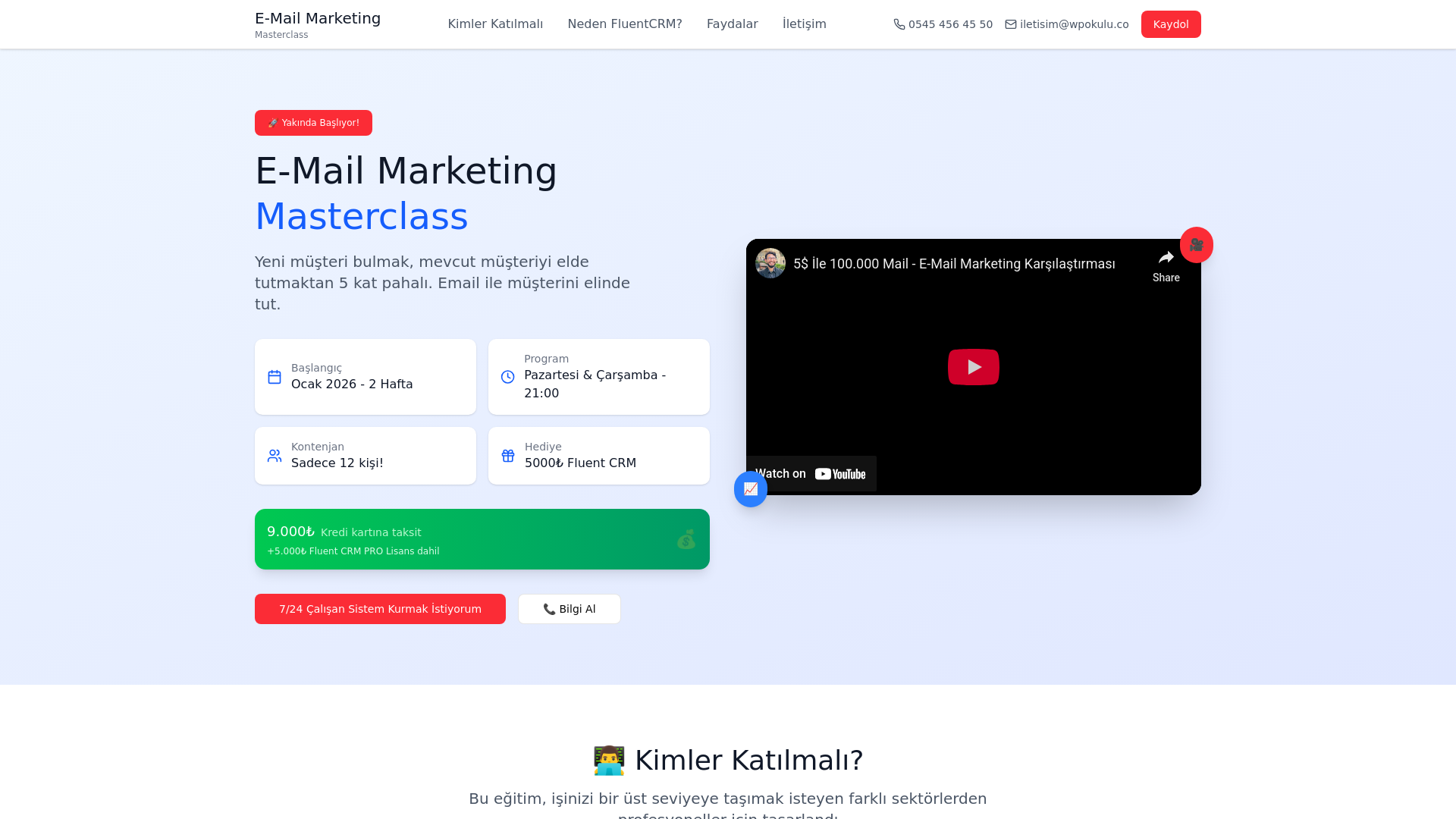Click the channel avatar in video header
This screenshot has width=1456, height=819.
click(x=770, y=263)
